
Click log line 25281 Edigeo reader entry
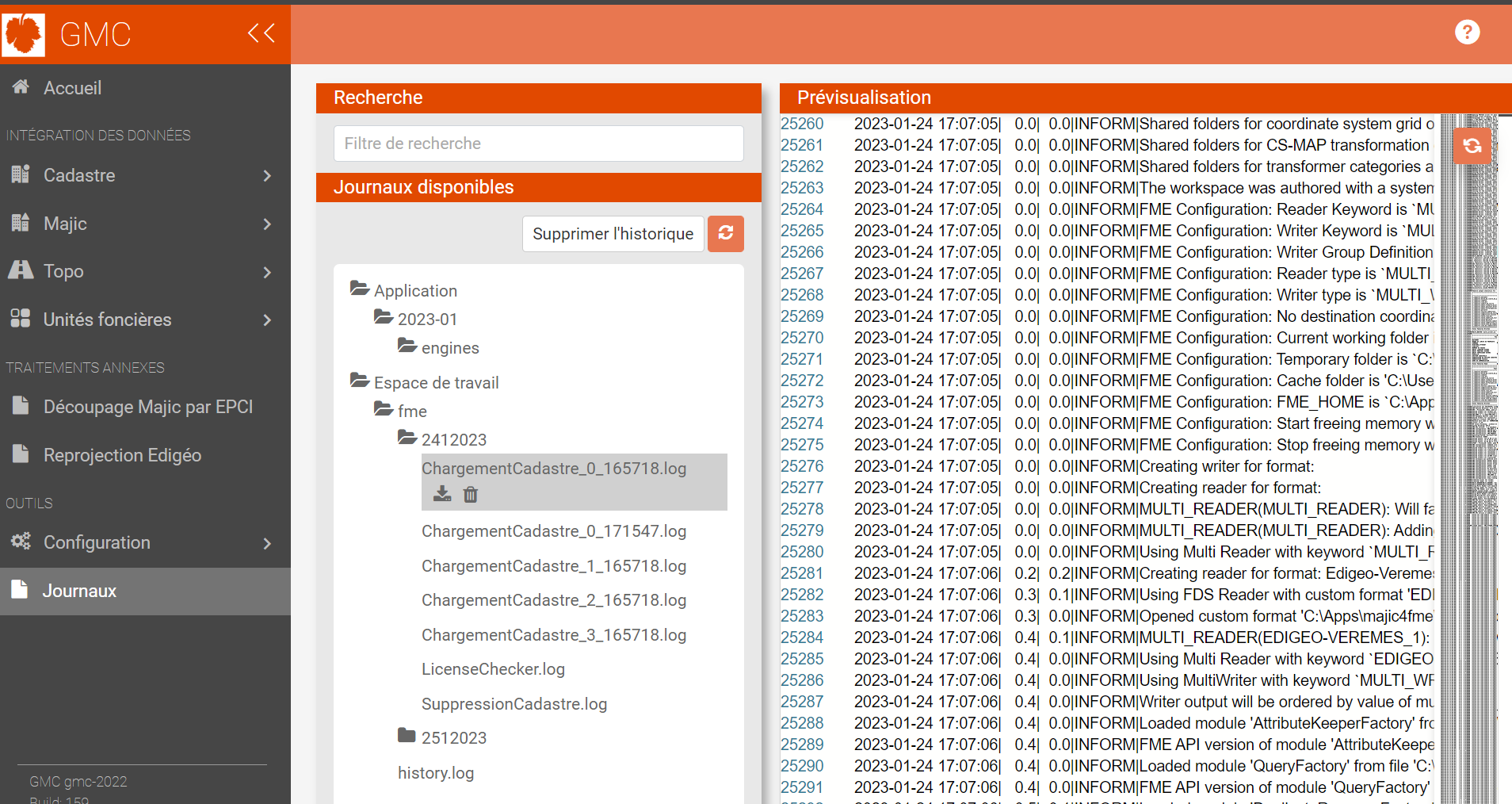(1144, 573)
